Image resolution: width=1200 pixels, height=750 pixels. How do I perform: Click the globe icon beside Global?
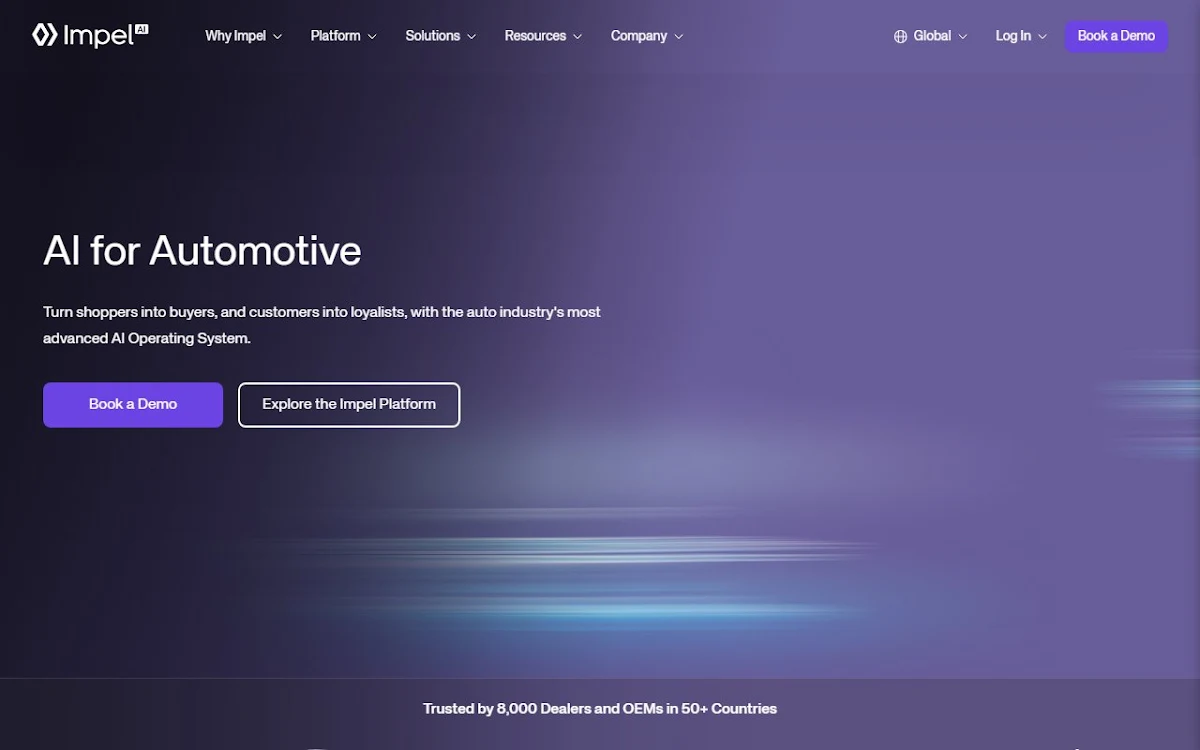900,36
